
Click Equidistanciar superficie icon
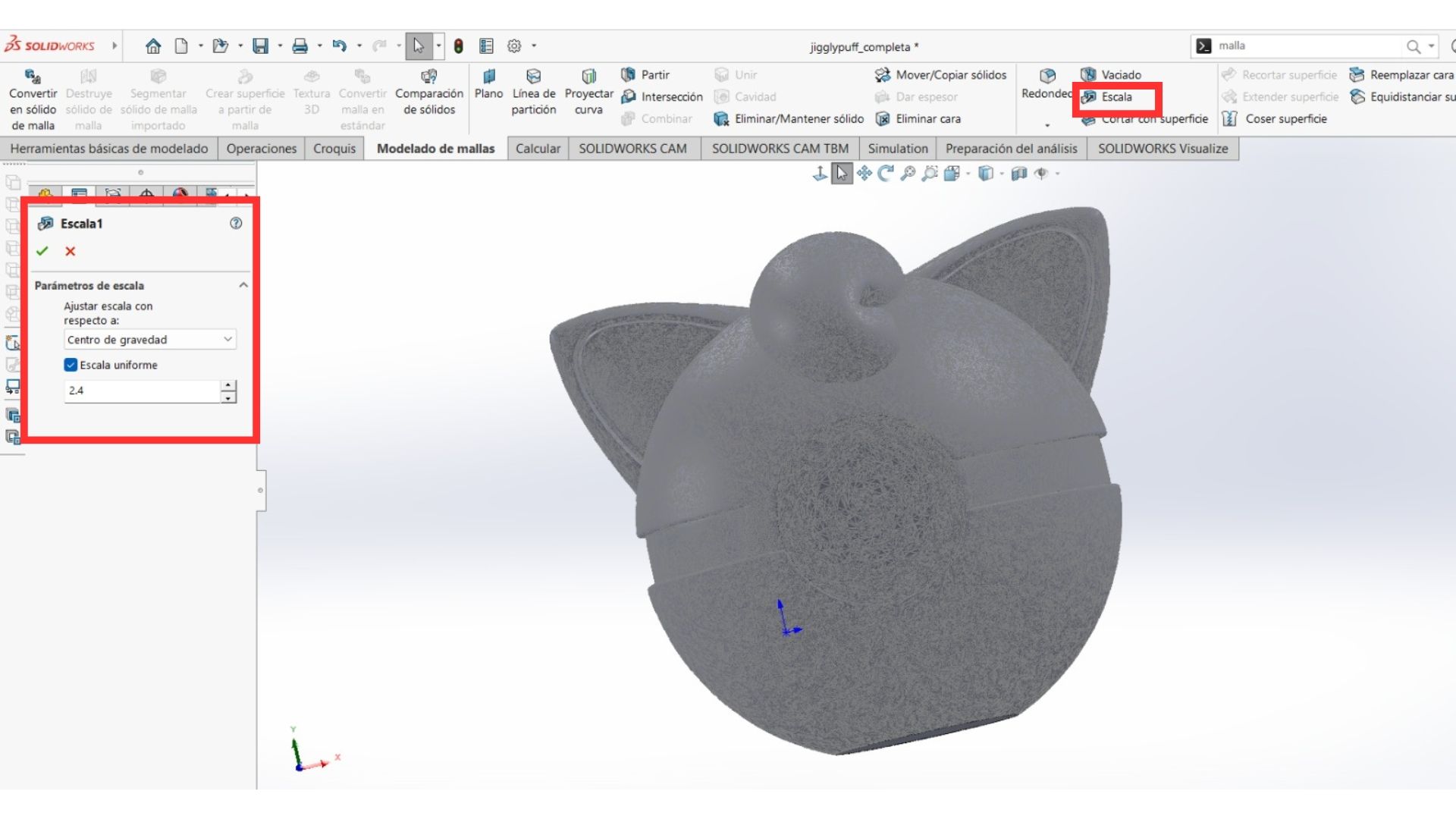pos(1357,97)
